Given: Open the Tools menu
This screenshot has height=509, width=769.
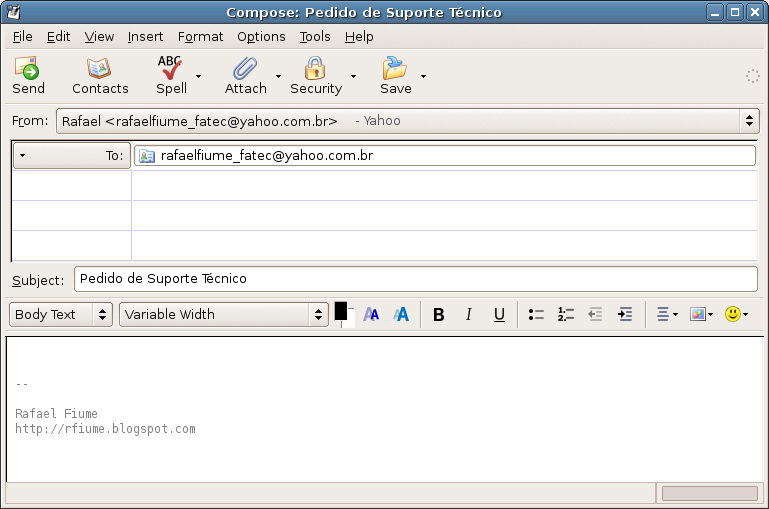Looking at the screenshot, I should click(315, 37).
